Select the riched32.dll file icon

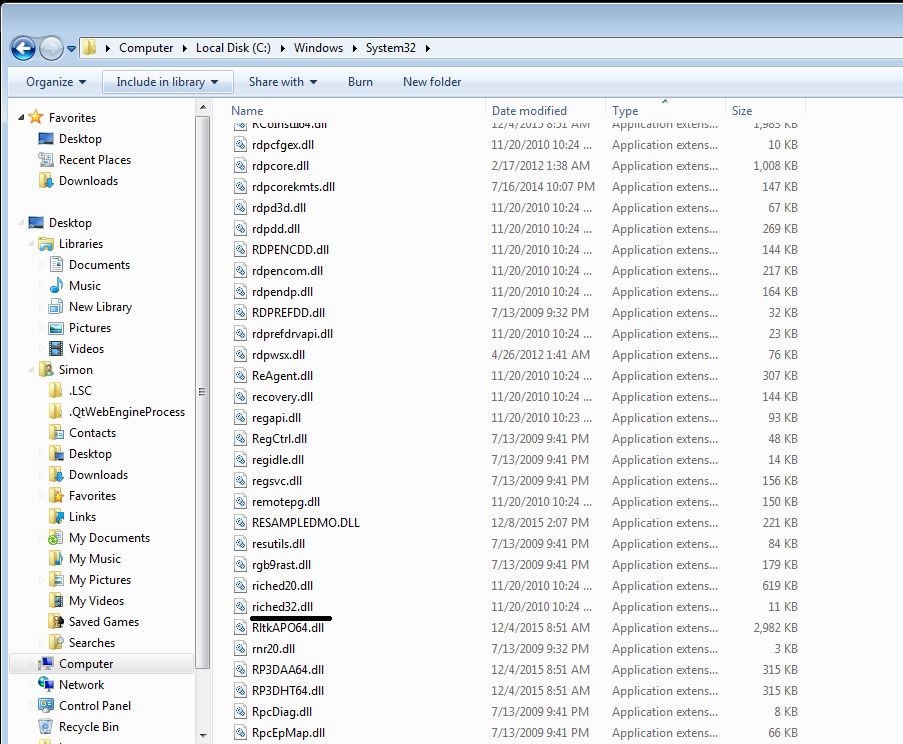[x=241, y=607]
